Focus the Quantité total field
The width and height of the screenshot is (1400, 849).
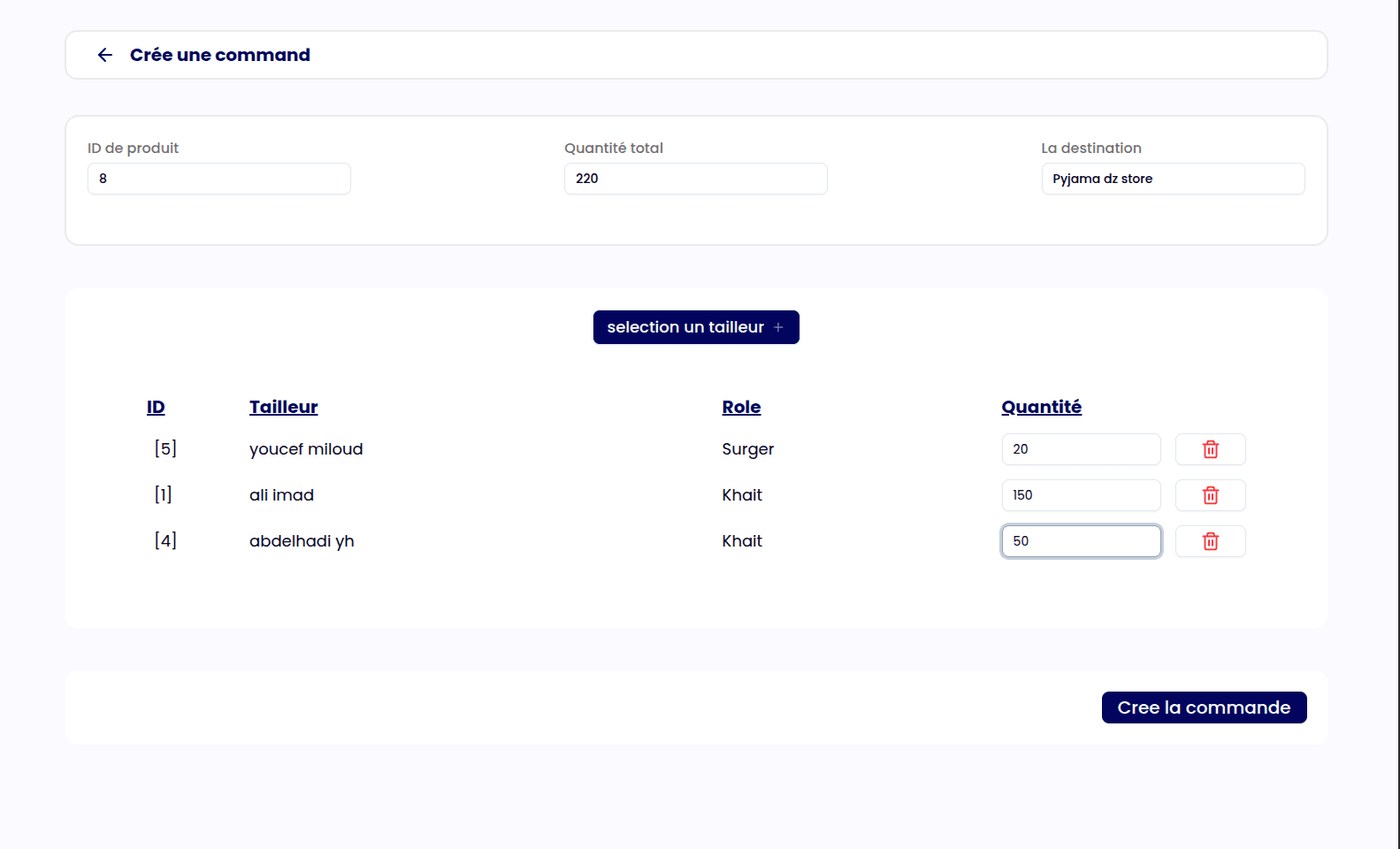point(696,179)
